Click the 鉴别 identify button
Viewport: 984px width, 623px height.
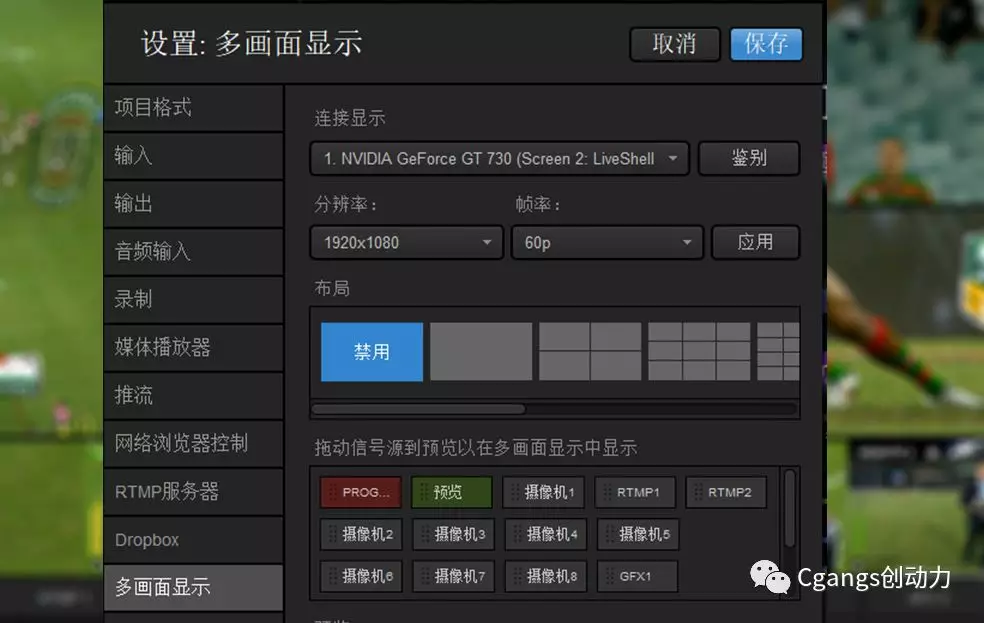(x=749, y=158)
